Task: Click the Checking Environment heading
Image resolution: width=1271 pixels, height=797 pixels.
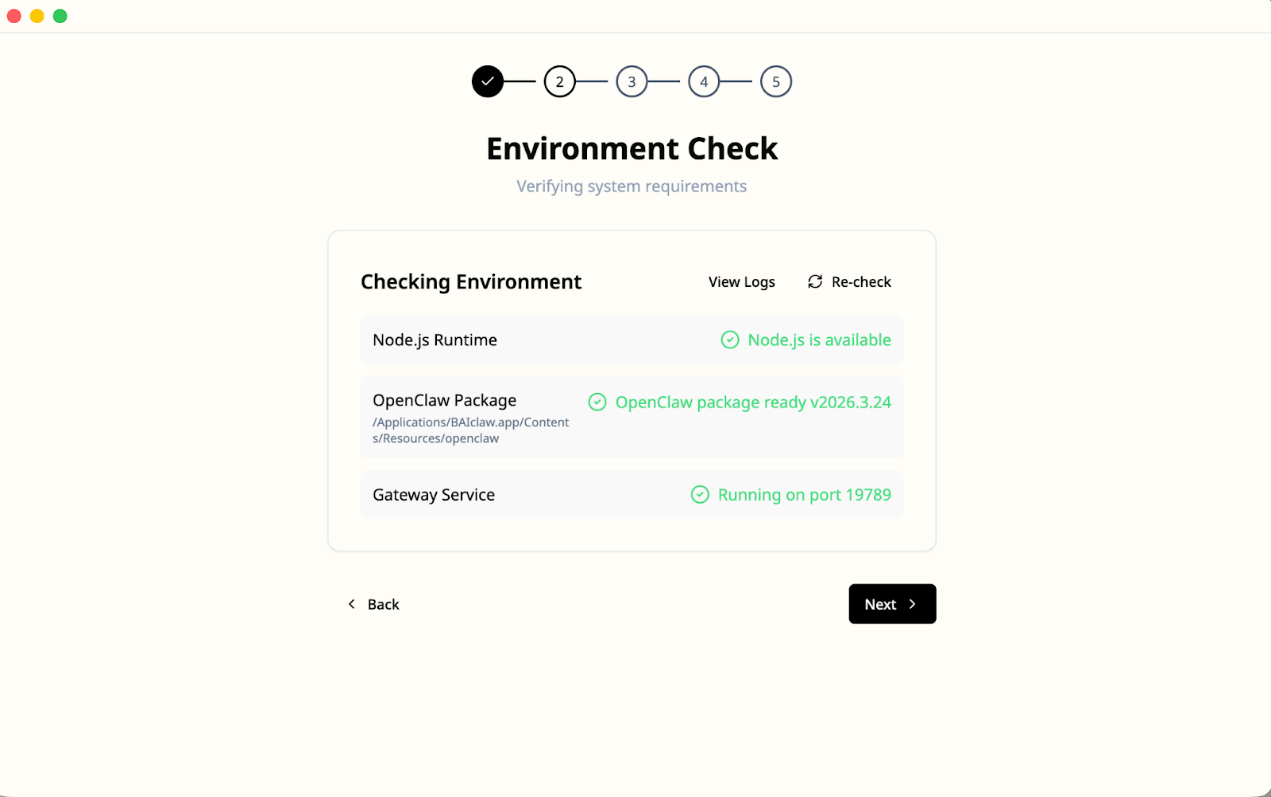Action: (470, 282)
